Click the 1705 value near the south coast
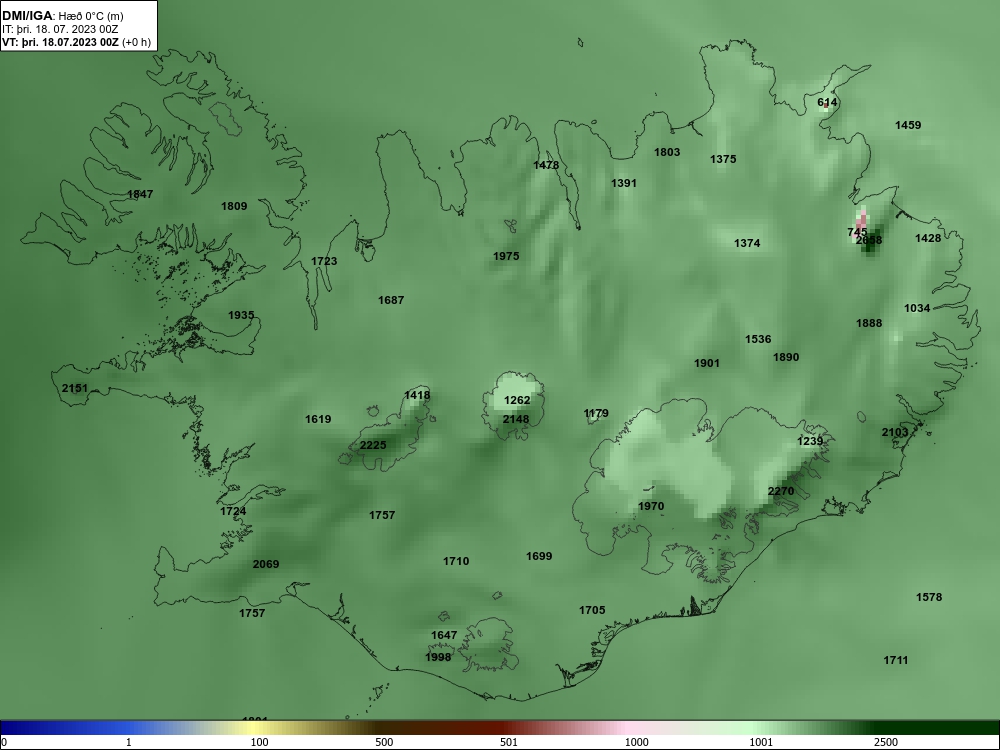Screen dimensions: 1000x750 592,611
